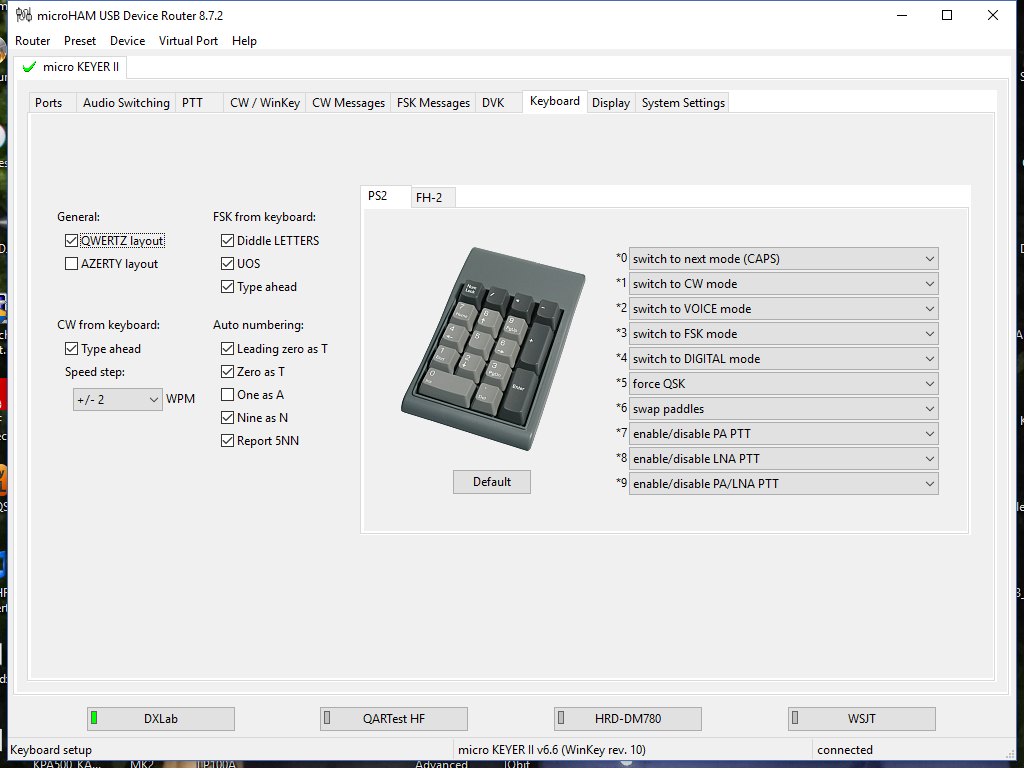Click the LED indicator on QARTest HF preset

click(328, 718)
